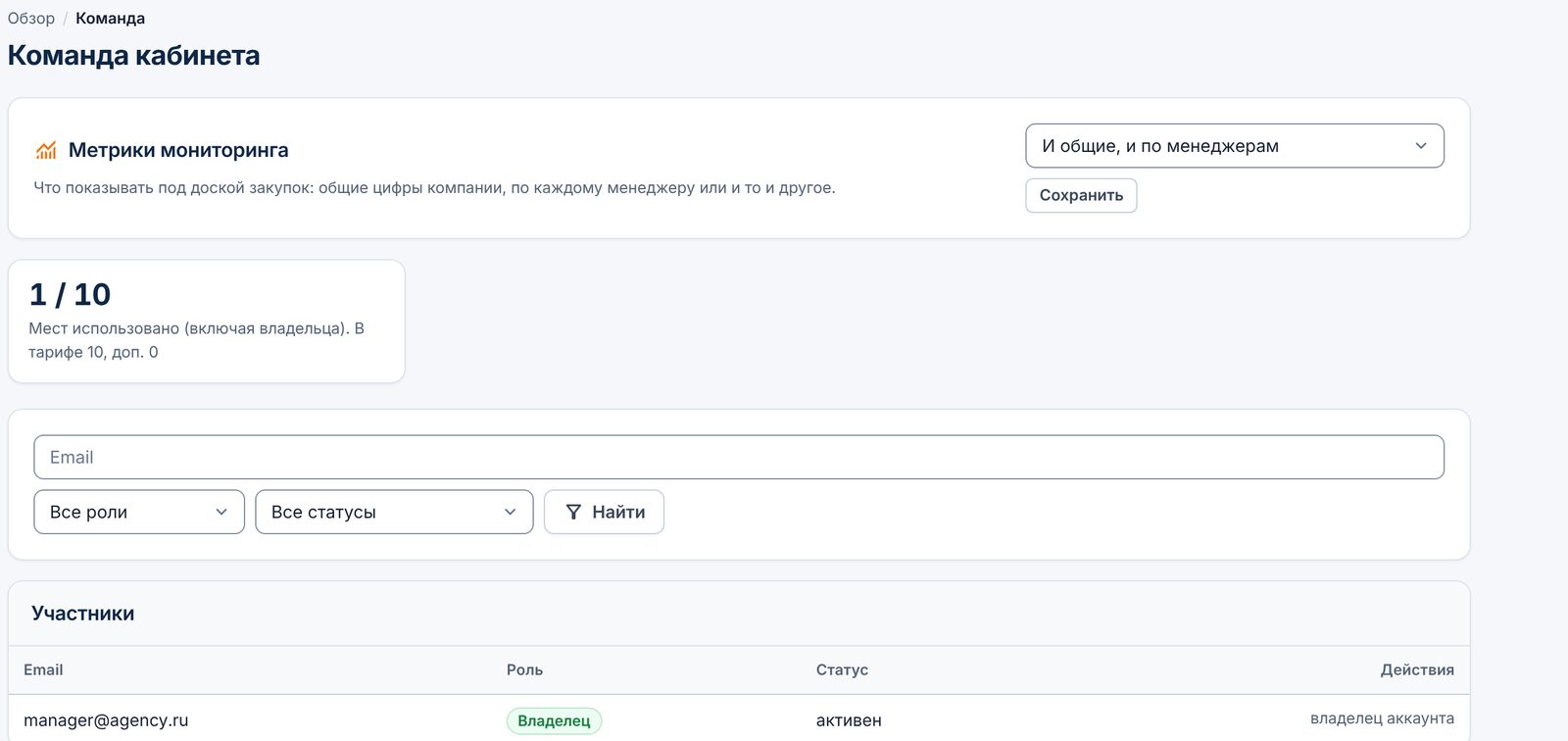The height and width of the screenshot is (741, 1568).
Task: Open the 'И общие, и по менеджерам' dropdown
Action: click(x=1235, y=146)
